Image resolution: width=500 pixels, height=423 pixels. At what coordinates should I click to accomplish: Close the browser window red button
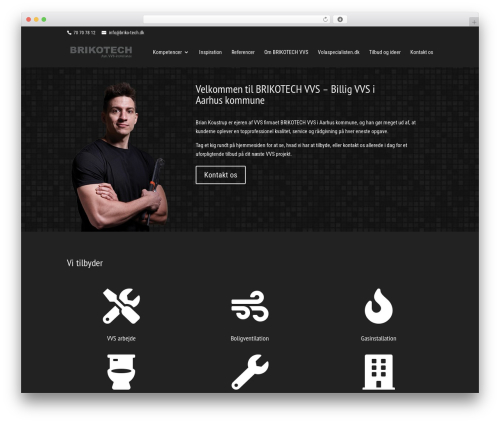[x=29, y=19]
